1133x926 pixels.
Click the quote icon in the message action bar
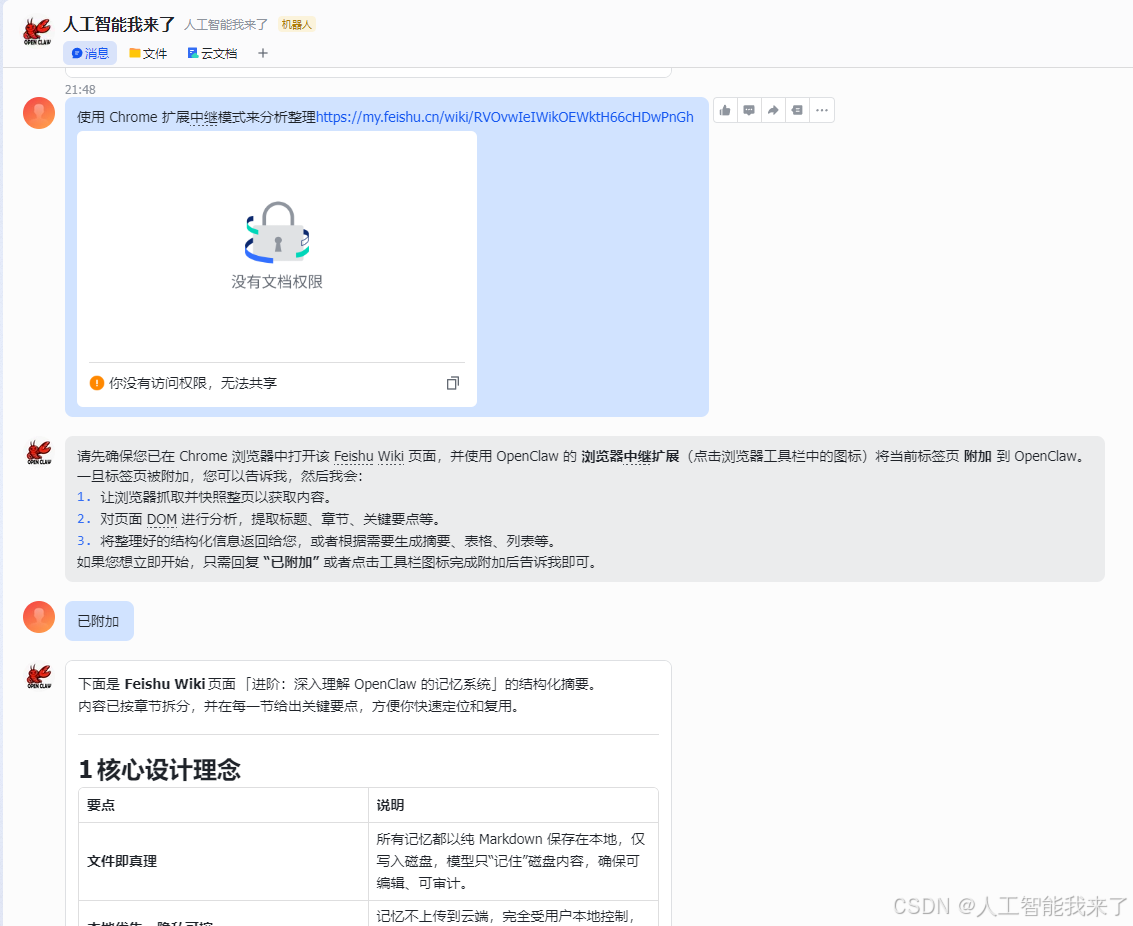click(797, 110)
